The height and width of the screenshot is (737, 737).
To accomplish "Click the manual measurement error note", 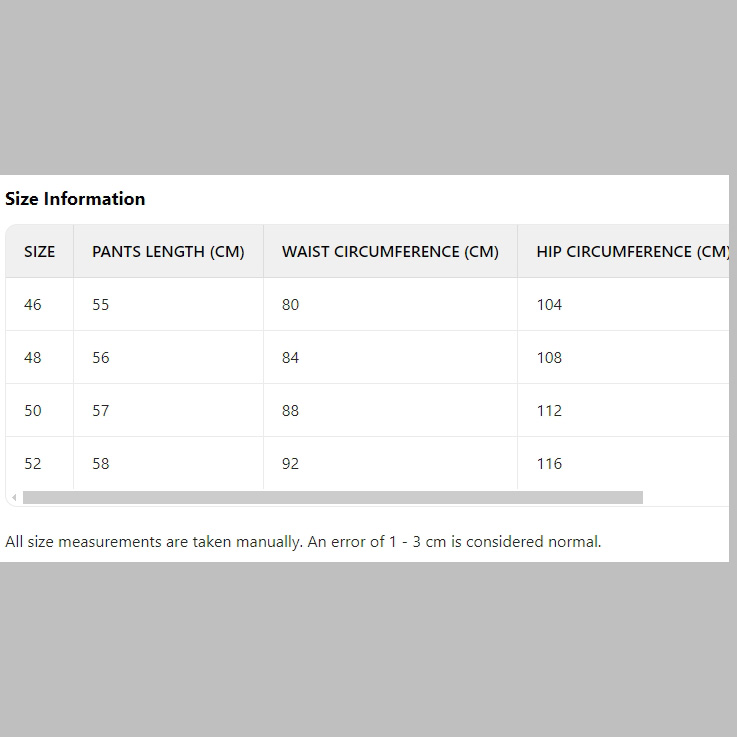I will tap(303, 542).
